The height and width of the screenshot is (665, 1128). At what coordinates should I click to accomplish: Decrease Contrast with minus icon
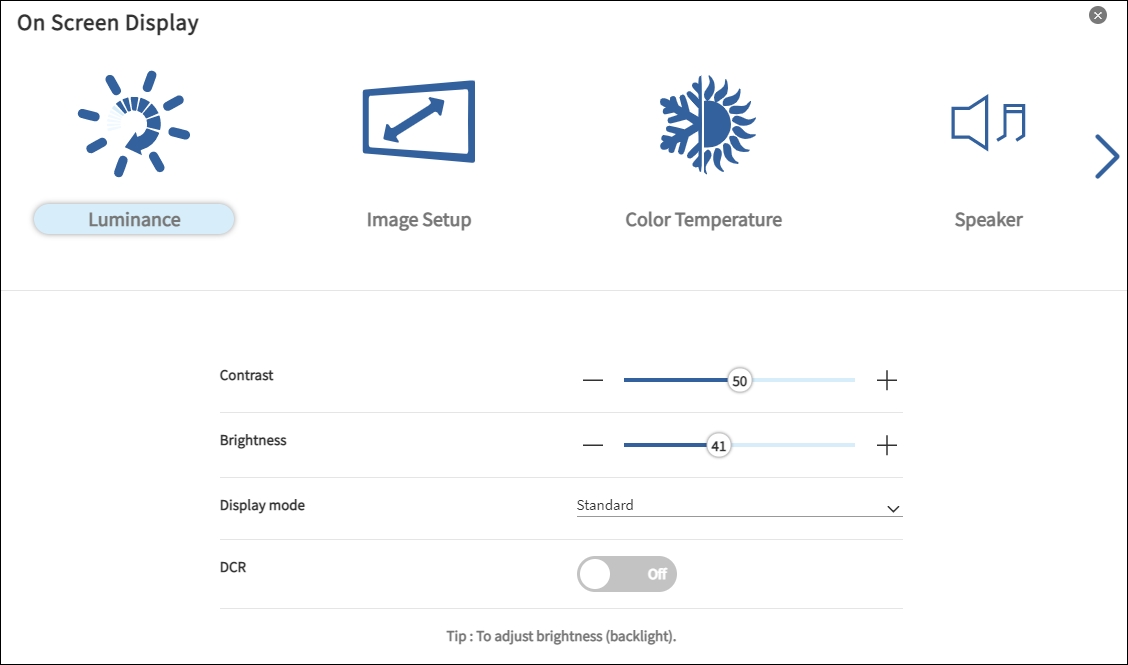coord(593,381)
